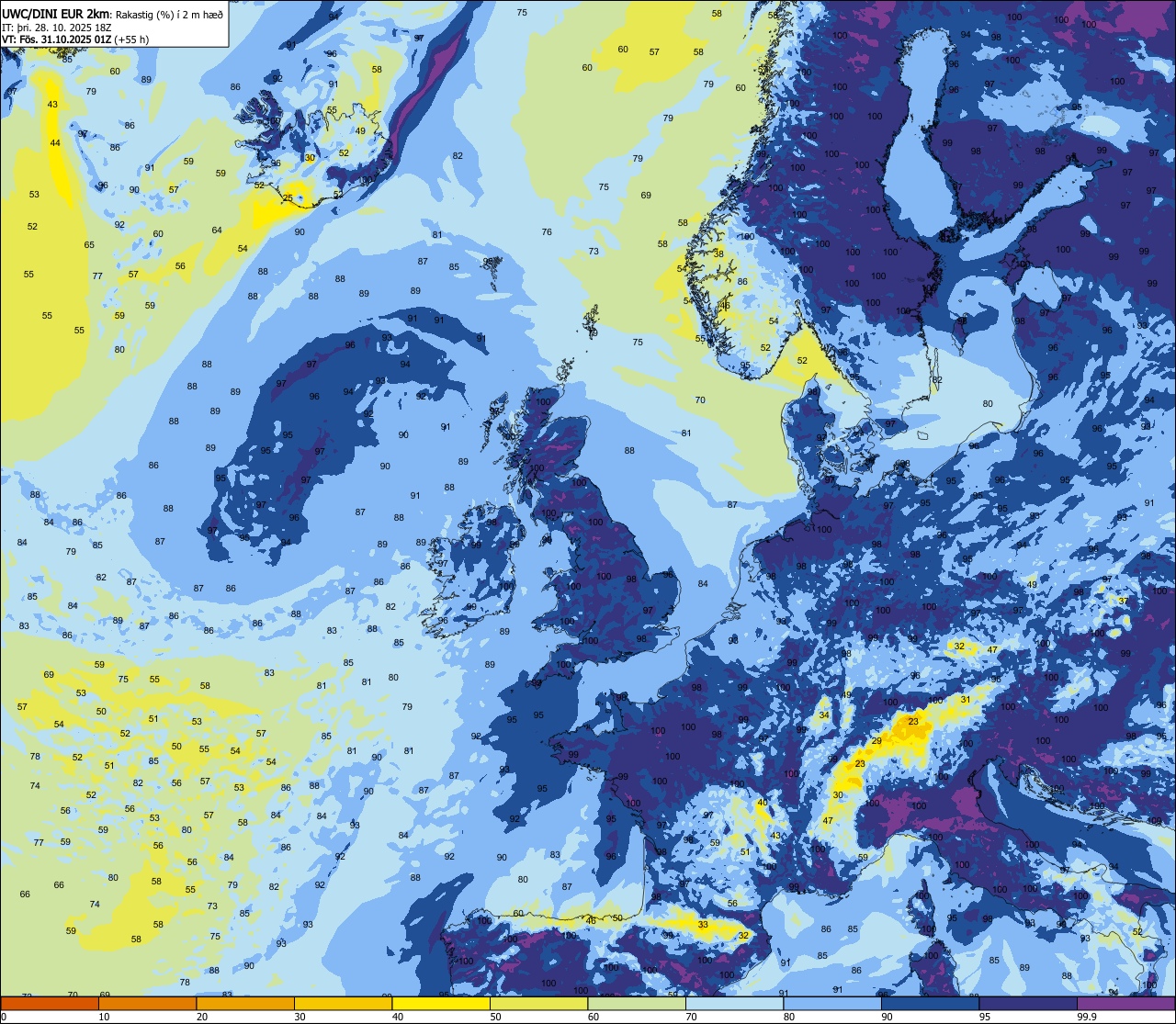Click the '37' humidity value on the map

tap(1123, 601)
